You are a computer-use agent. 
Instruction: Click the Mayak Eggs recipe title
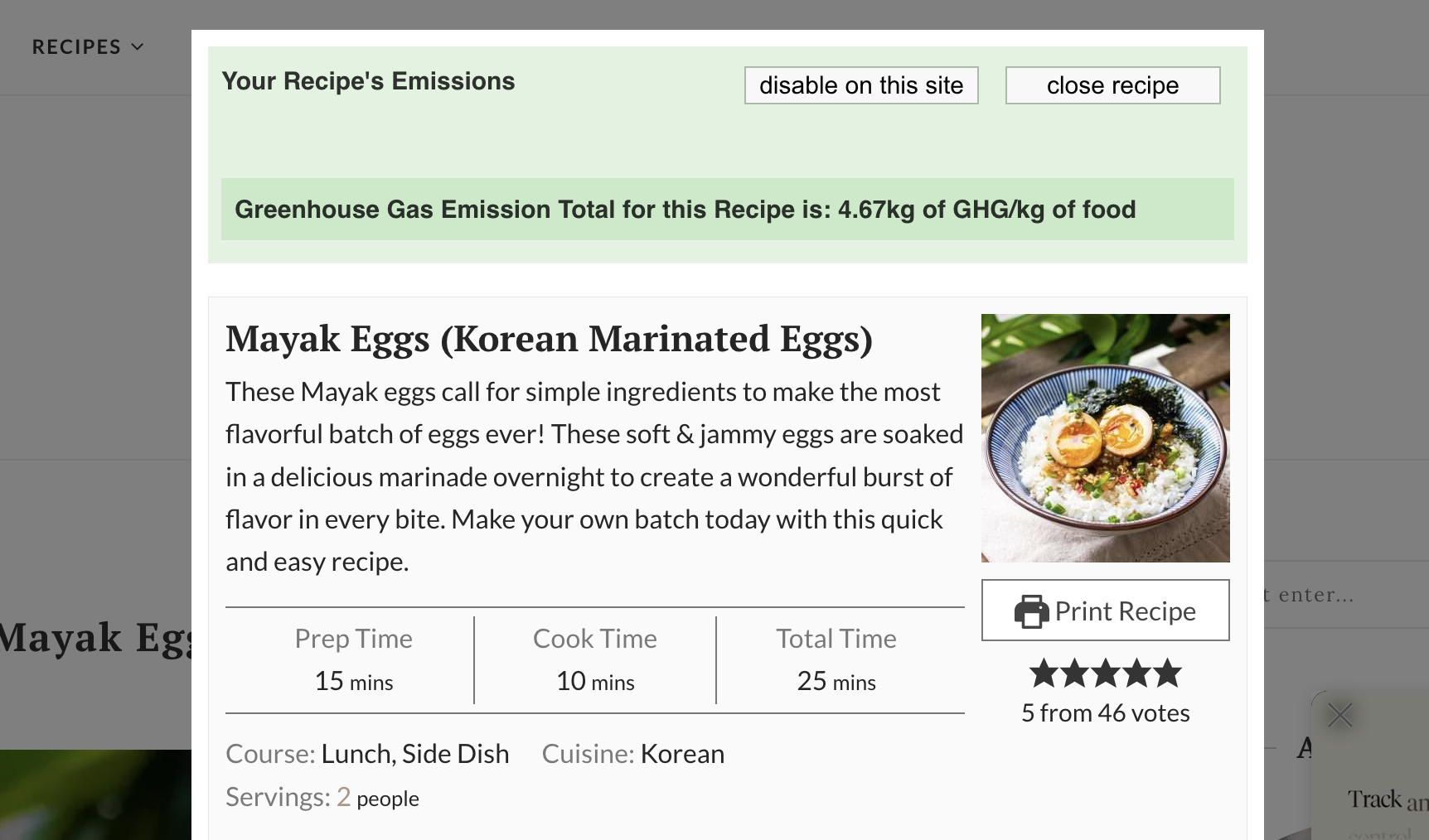pyautogui.click(x=549, y=339)
